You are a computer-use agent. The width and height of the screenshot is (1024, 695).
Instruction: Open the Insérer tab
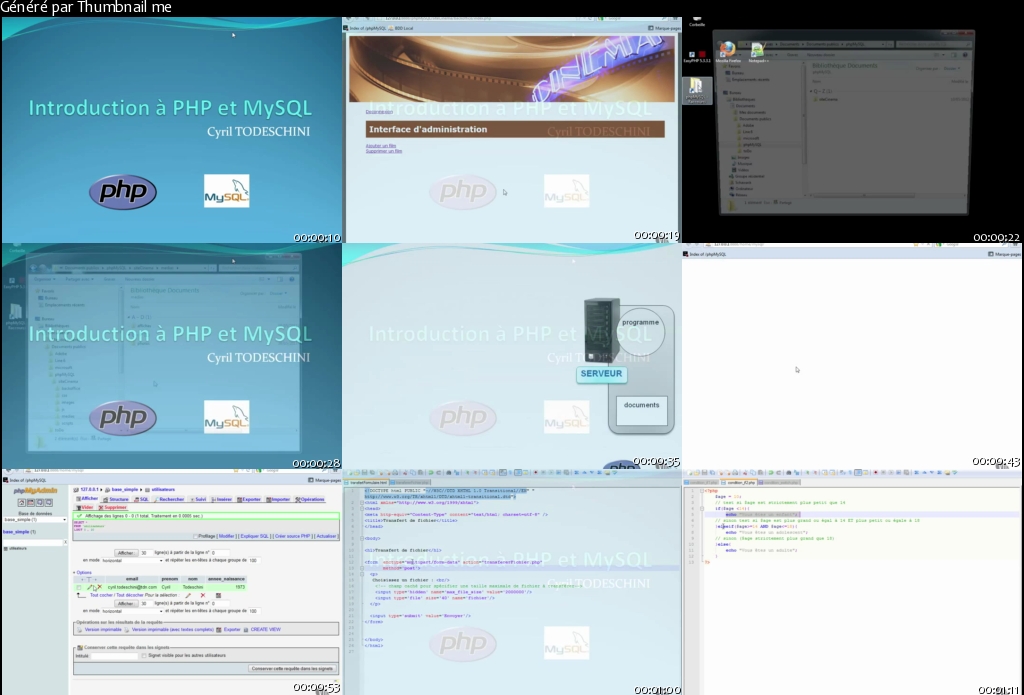[x=221, y=499]
